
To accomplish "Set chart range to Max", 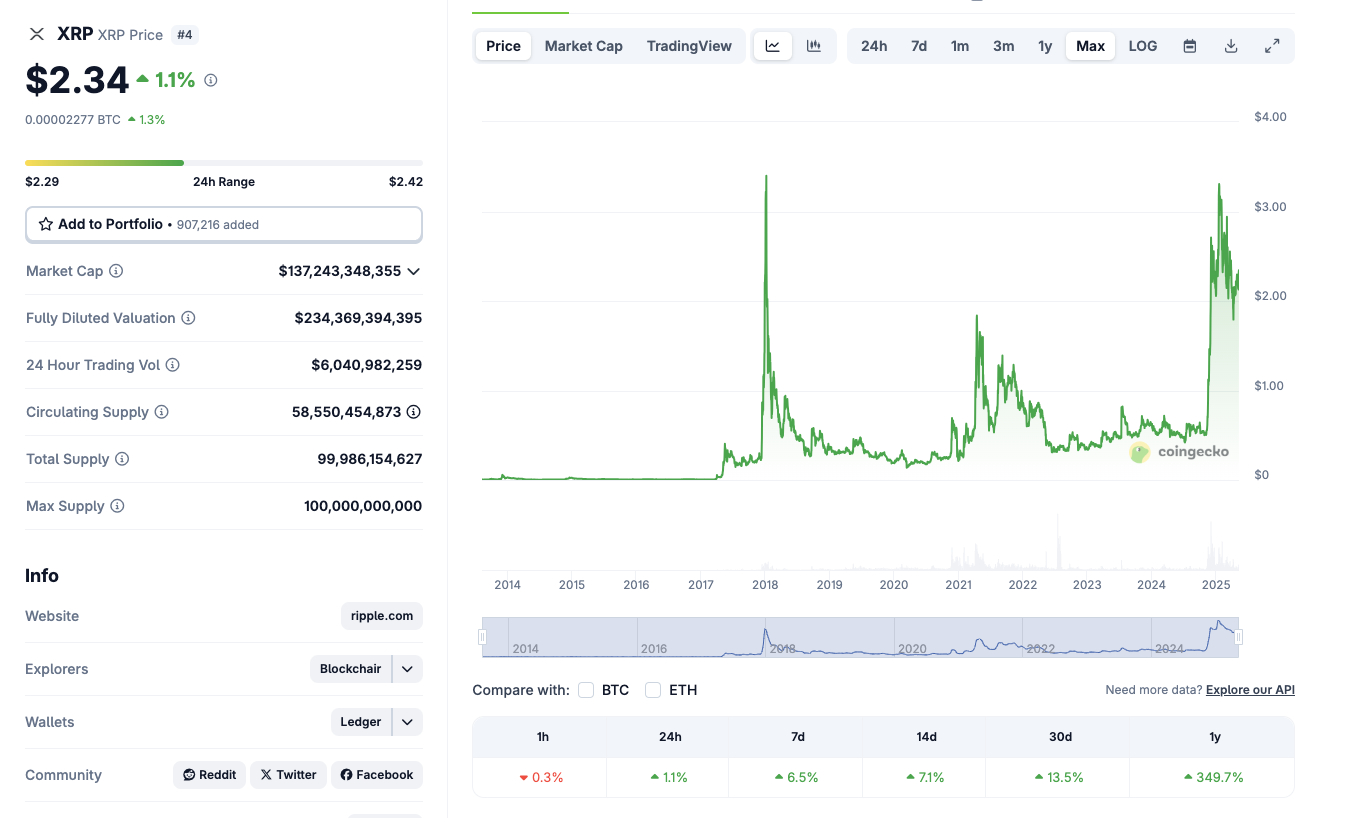I will [x=1090, y=46].
